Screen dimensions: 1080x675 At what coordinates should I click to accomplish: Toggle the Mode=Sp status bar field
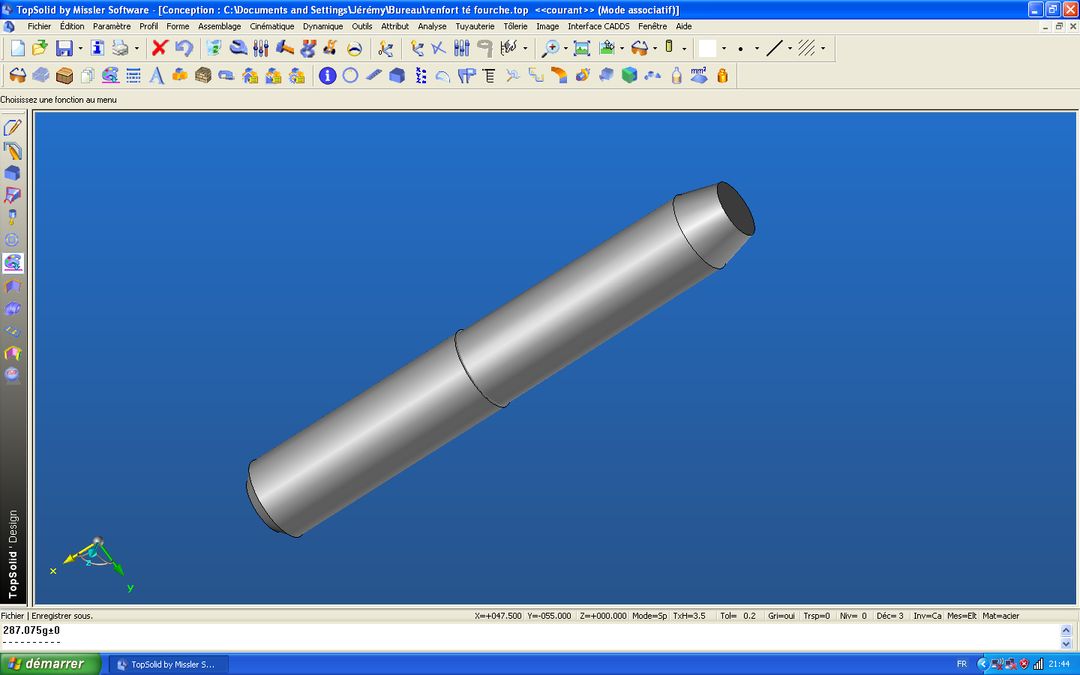pyautogui.click(x=650, y=616)
